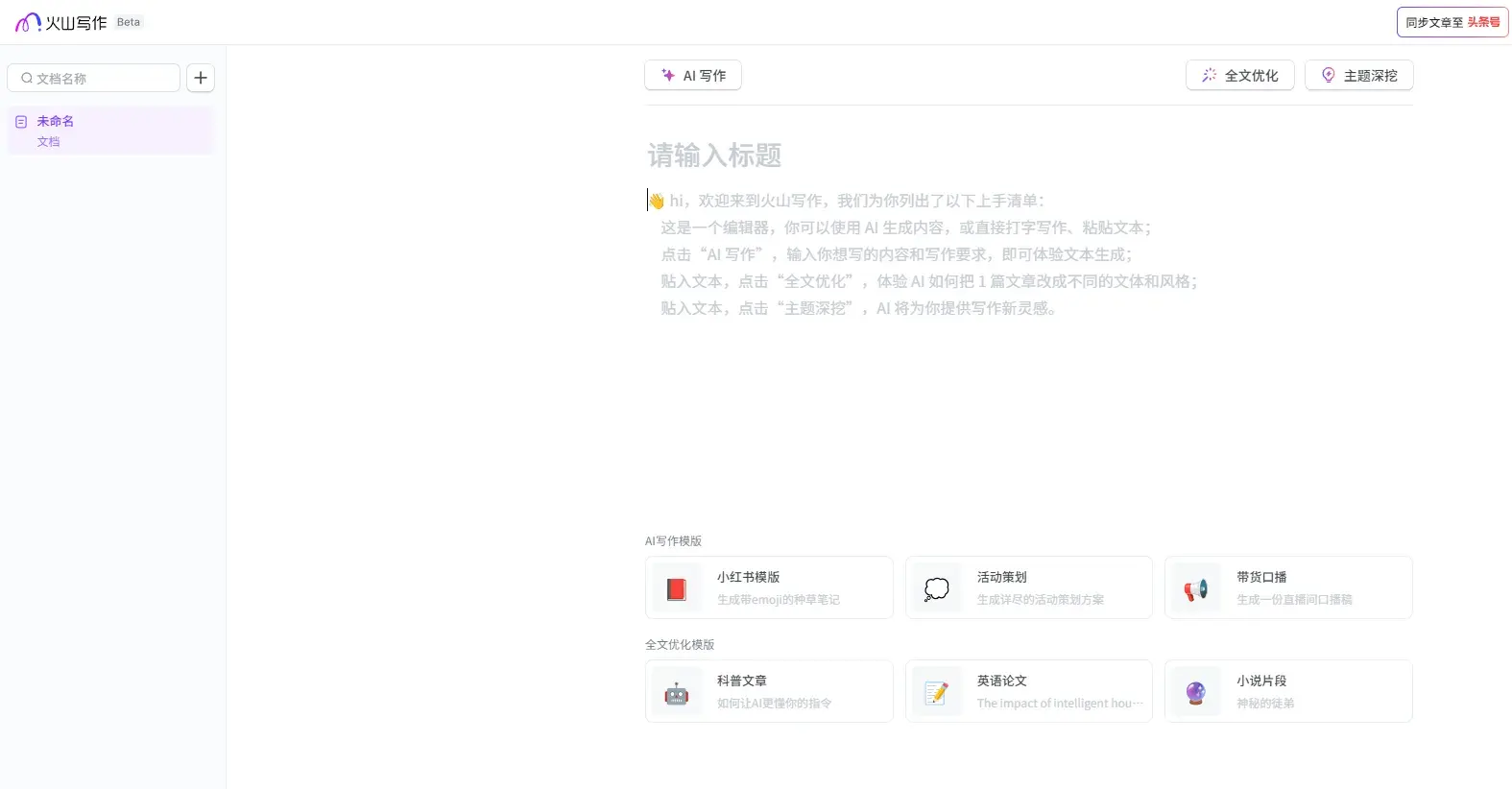Click the document icon beside 未命名

pos(21,122)
